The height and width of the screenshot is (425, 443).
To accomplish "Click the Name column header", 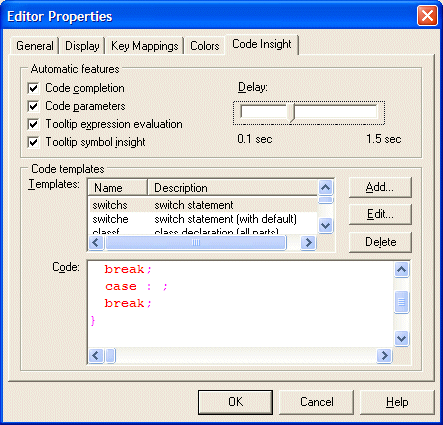I will pos(118,188).
